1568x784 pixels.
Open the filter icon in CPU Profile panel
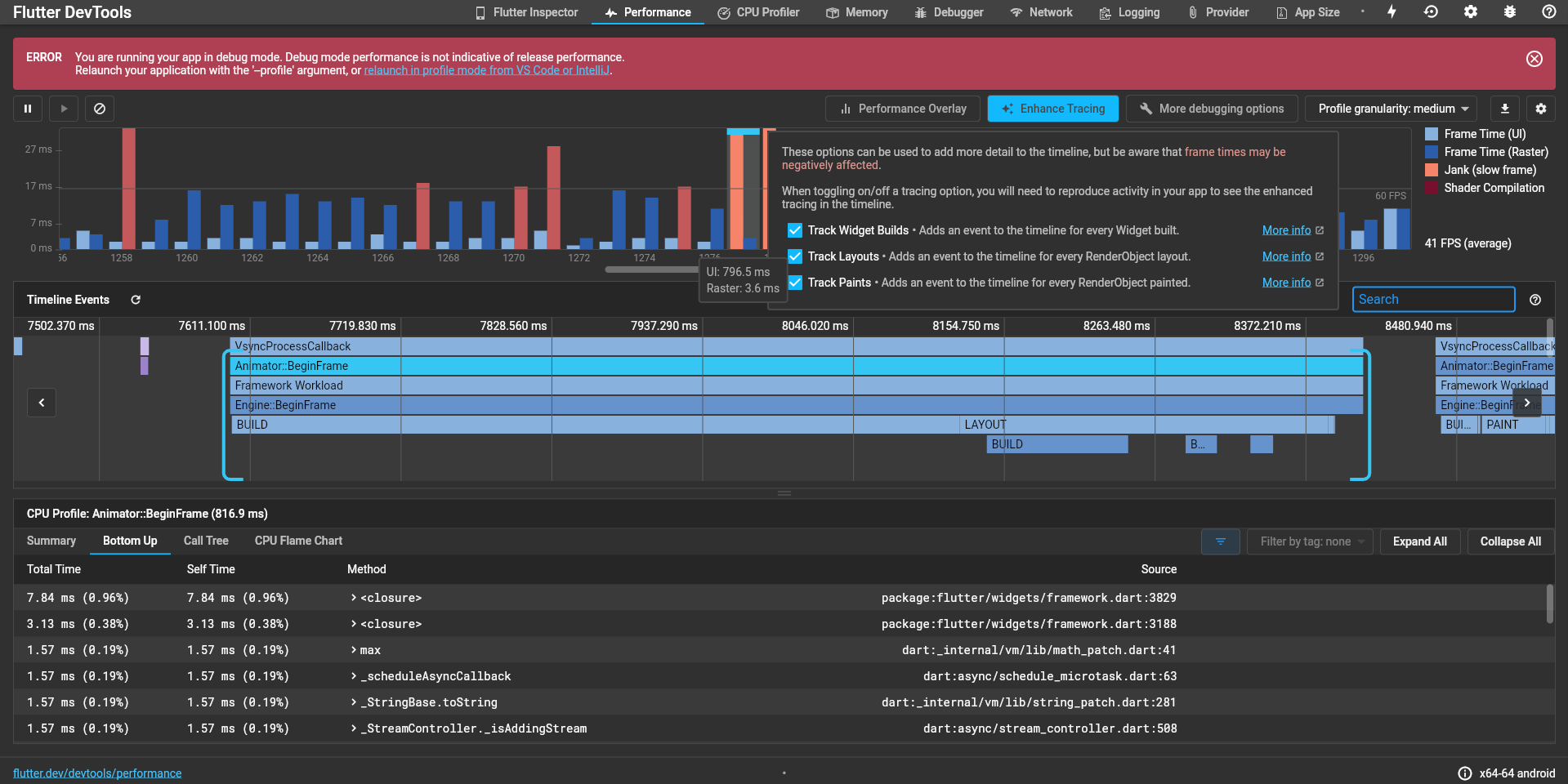click(1220, 541)
